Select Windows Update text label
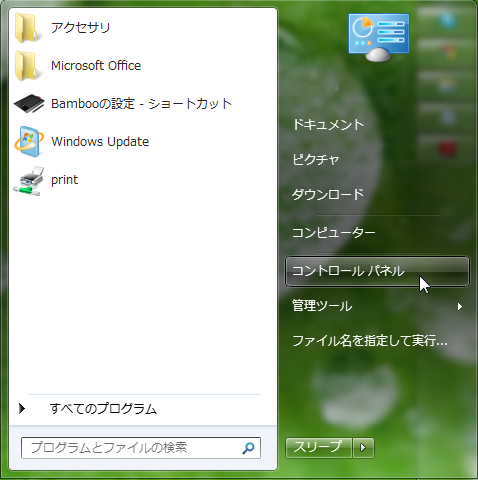478x480 pixels. coord(100,142)
